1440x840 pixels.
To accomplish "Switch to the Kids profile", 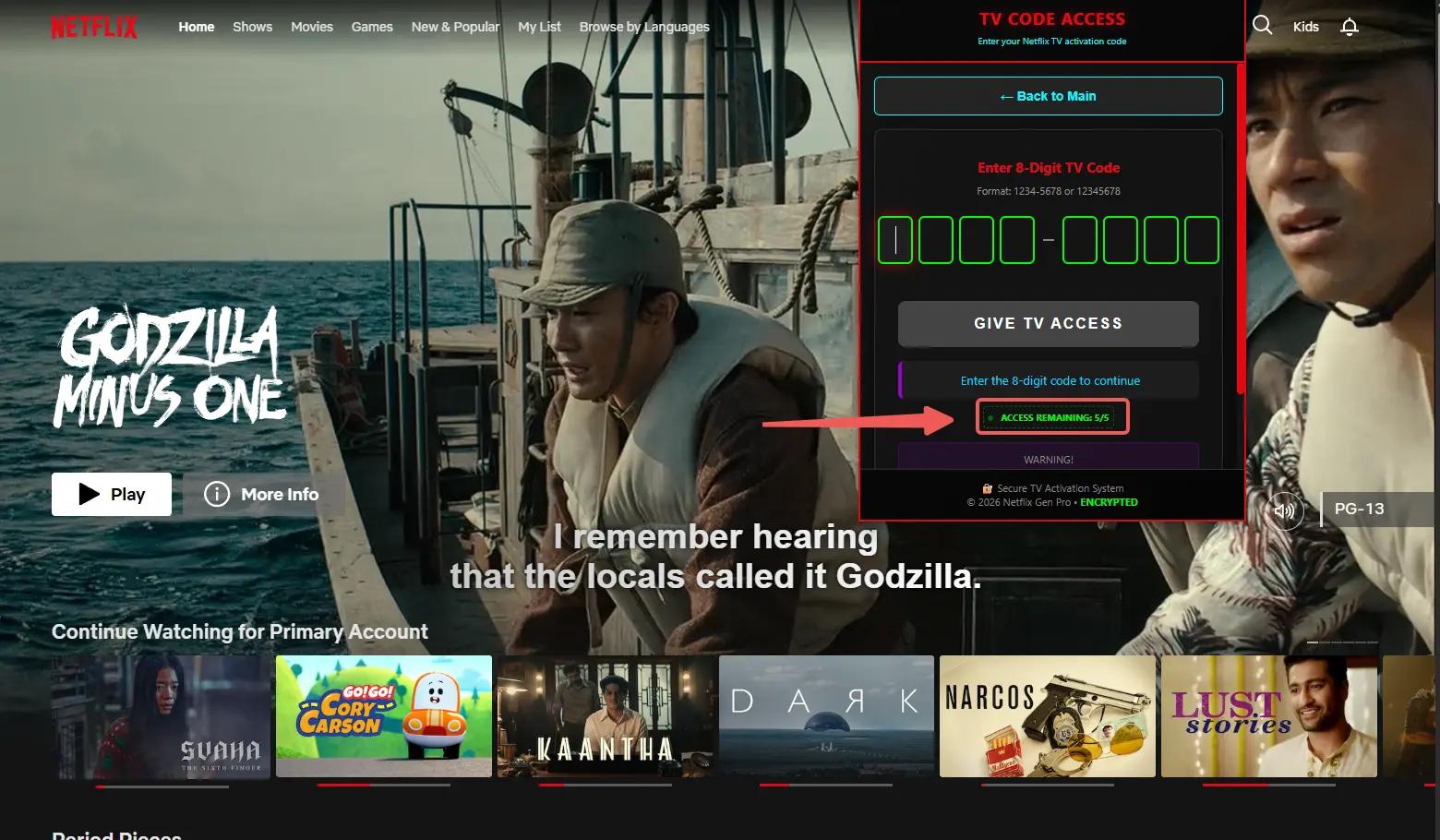I will pyautogui.click(x=1305, y=27).
